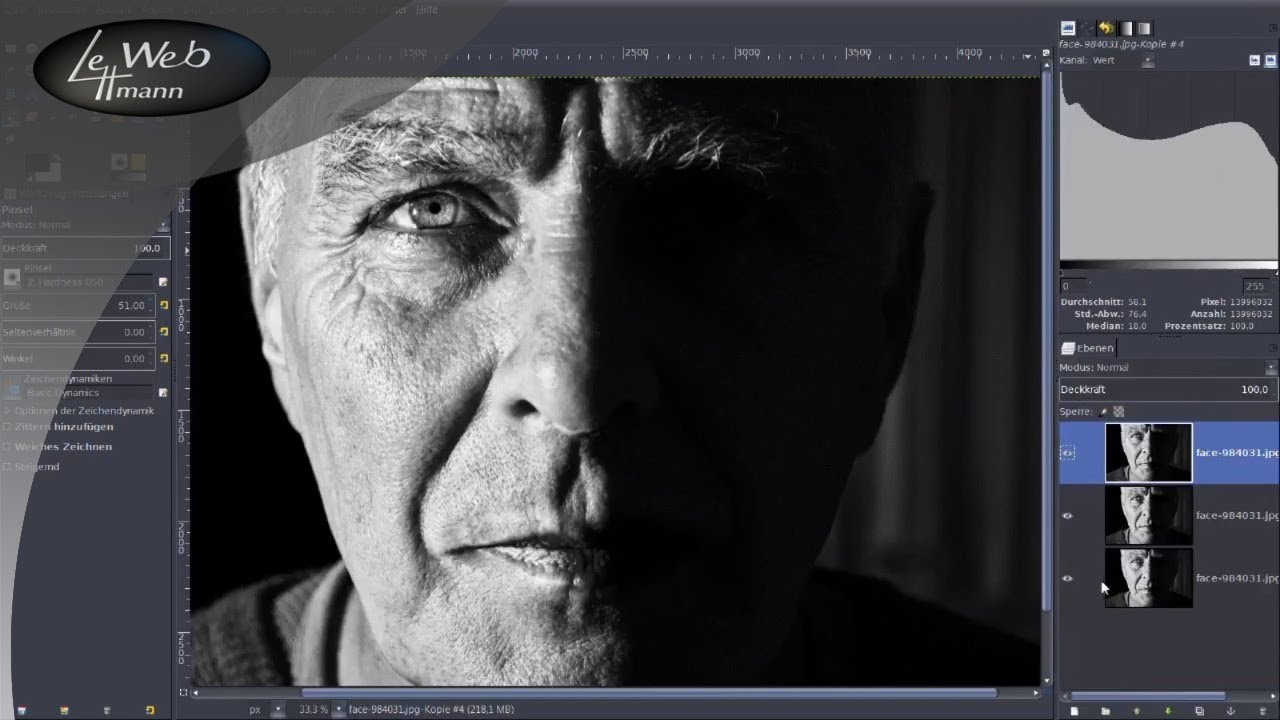1280x720 pixels.
Task: Hide the bottom face layer
Action: tap(1067, 578)
